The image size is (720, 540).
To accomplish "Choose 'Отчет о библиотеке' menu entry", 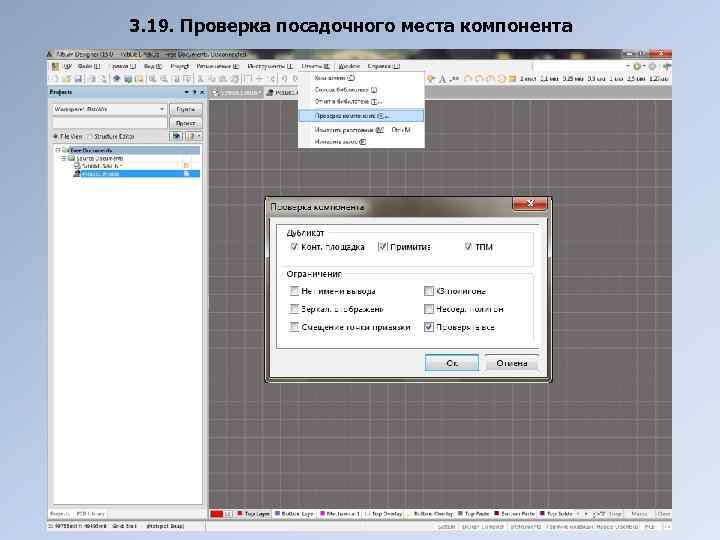I will coord(361,101).
